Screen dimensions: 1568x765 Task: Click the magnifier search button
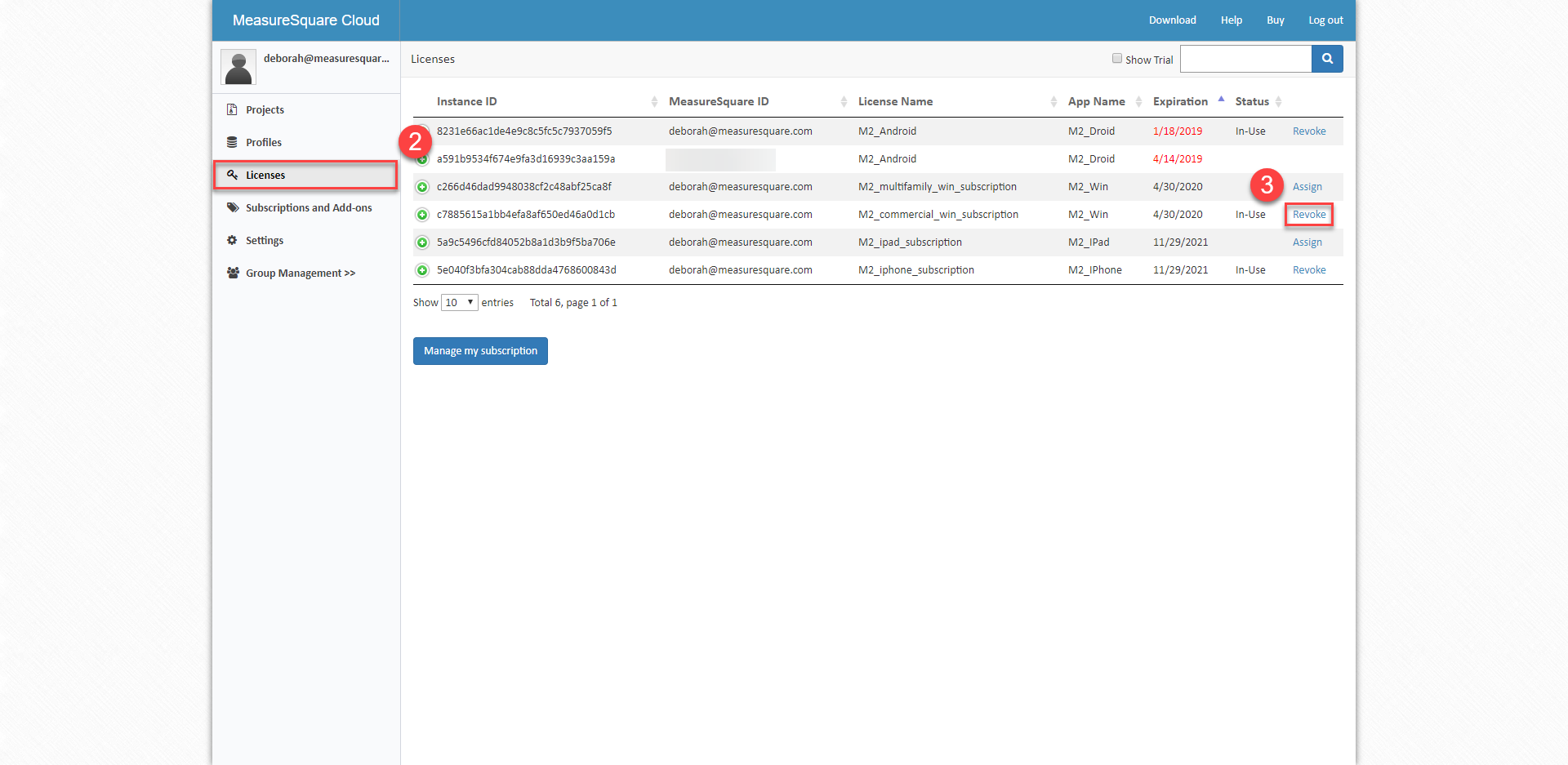1327,59
